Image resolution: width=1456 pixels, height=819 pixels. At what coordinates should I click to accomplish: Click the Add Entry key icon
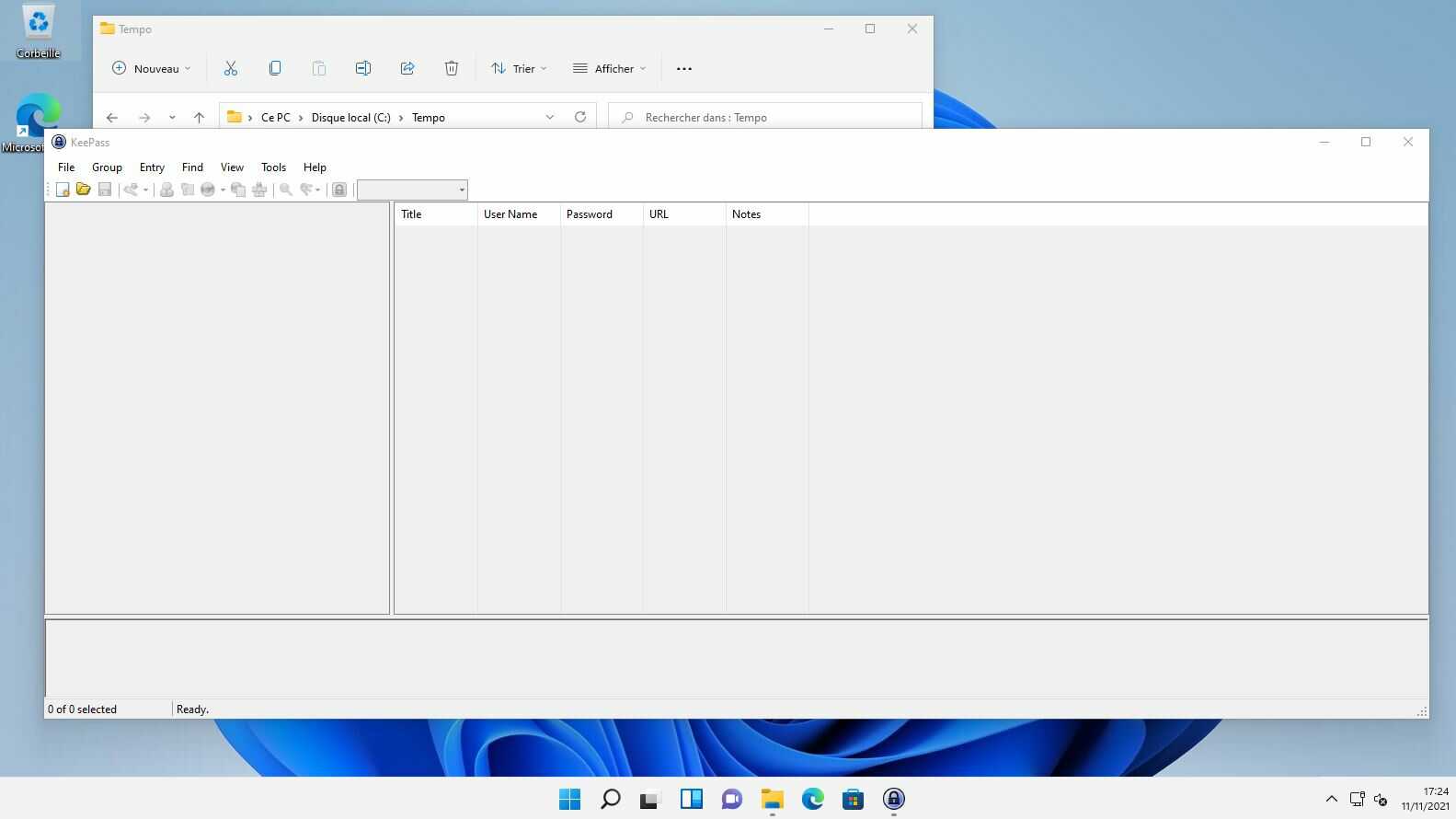[x=131, y=190]
